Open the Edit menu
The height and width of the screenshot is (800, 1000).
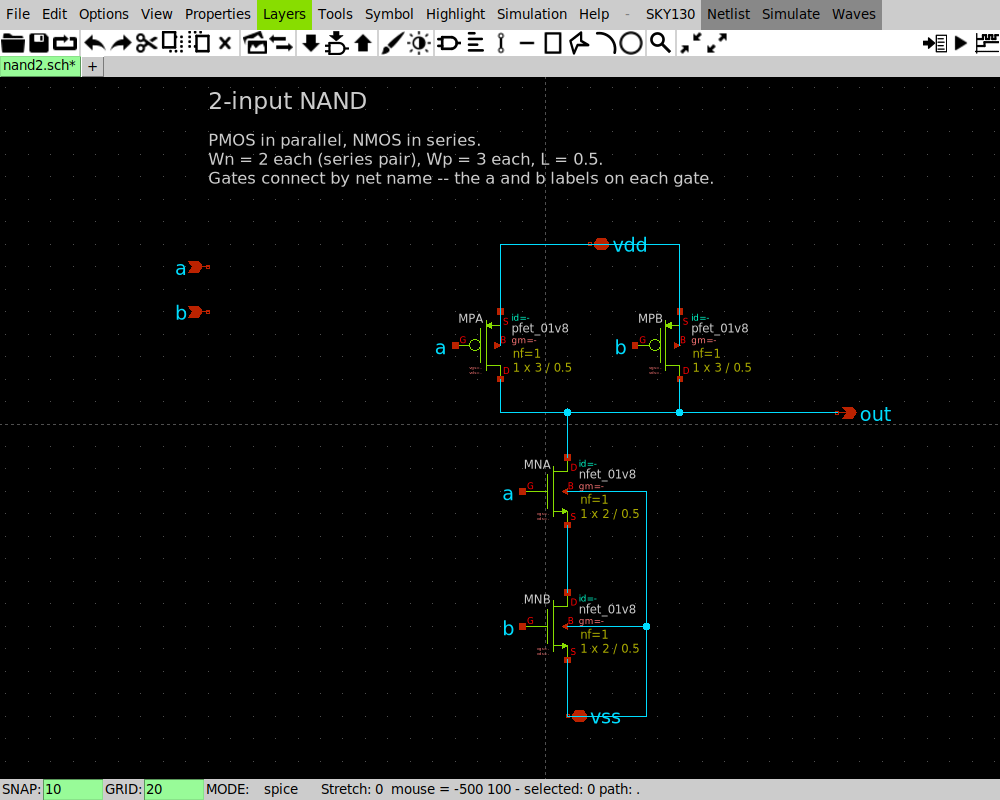pyautogui.click(x=54, y=14)
